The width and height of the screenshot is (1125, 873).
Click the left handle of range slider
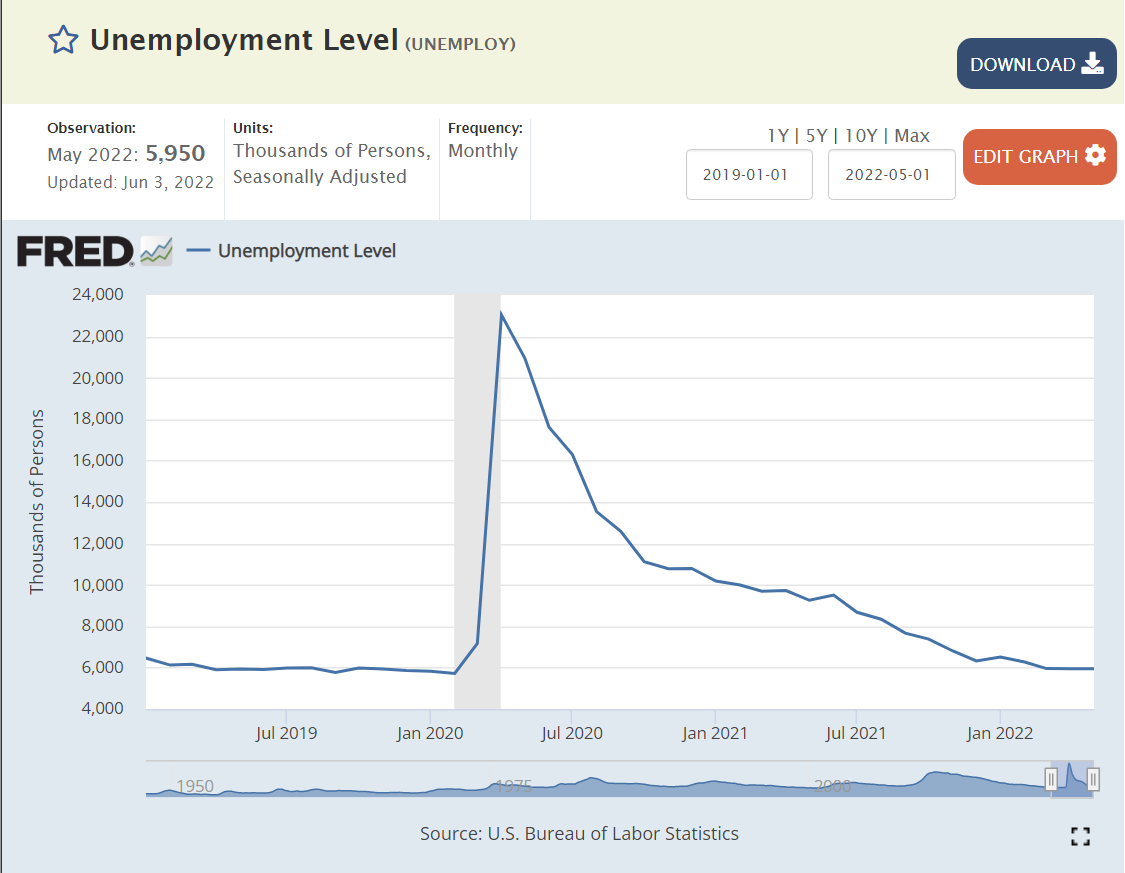[x=1051, y=779]
